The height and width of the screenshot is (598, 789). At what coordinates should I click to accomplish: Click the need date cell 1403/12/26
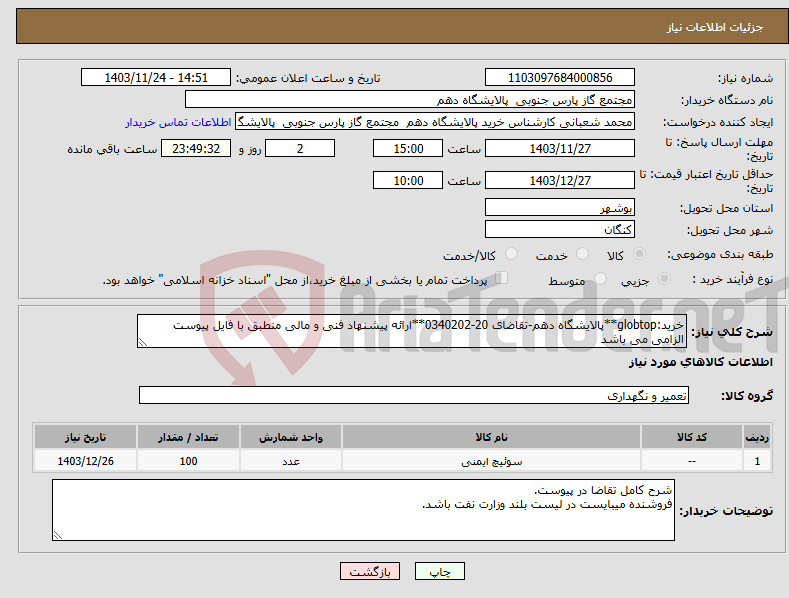[86, 461]
